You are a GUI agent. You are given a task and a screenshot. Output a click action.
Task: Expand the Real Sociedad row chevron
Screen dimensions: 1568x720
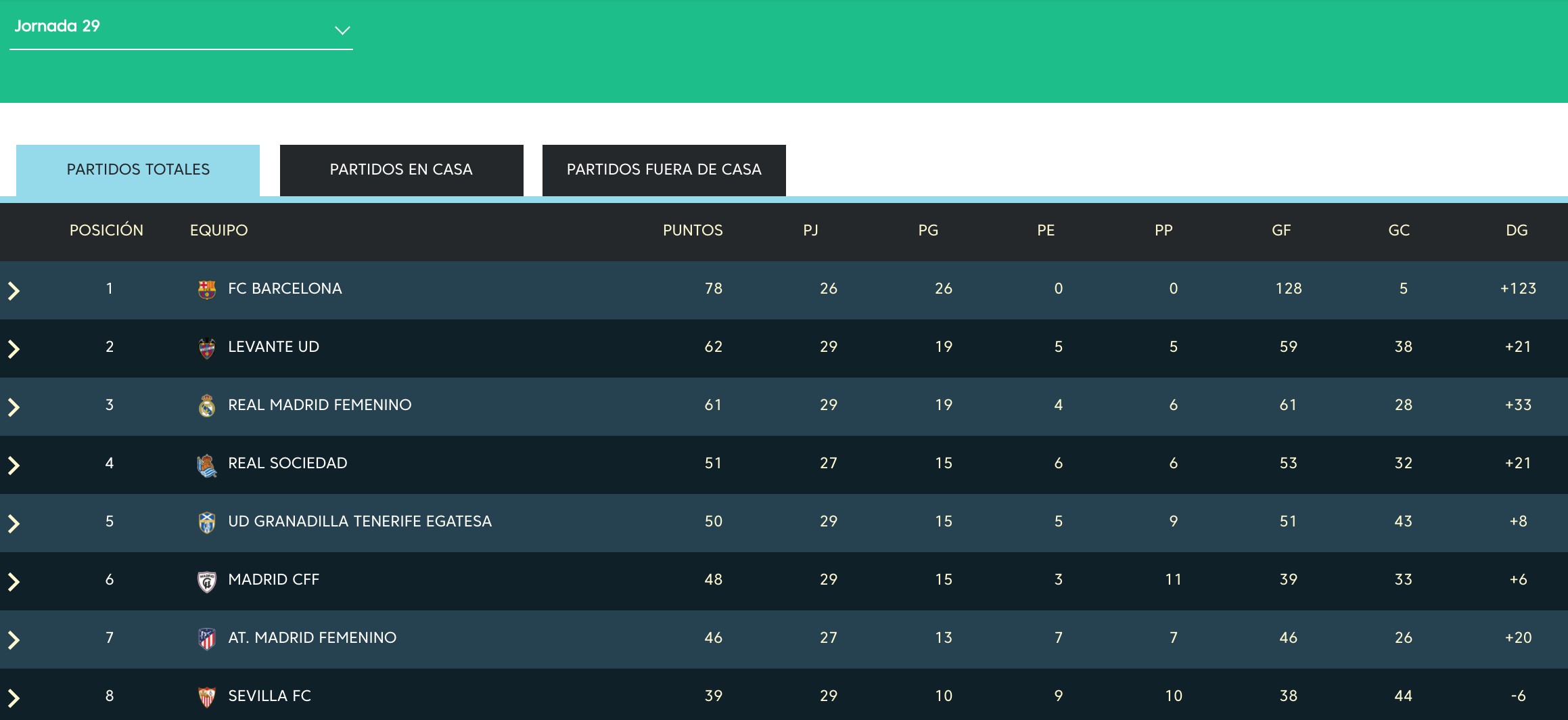14,466
